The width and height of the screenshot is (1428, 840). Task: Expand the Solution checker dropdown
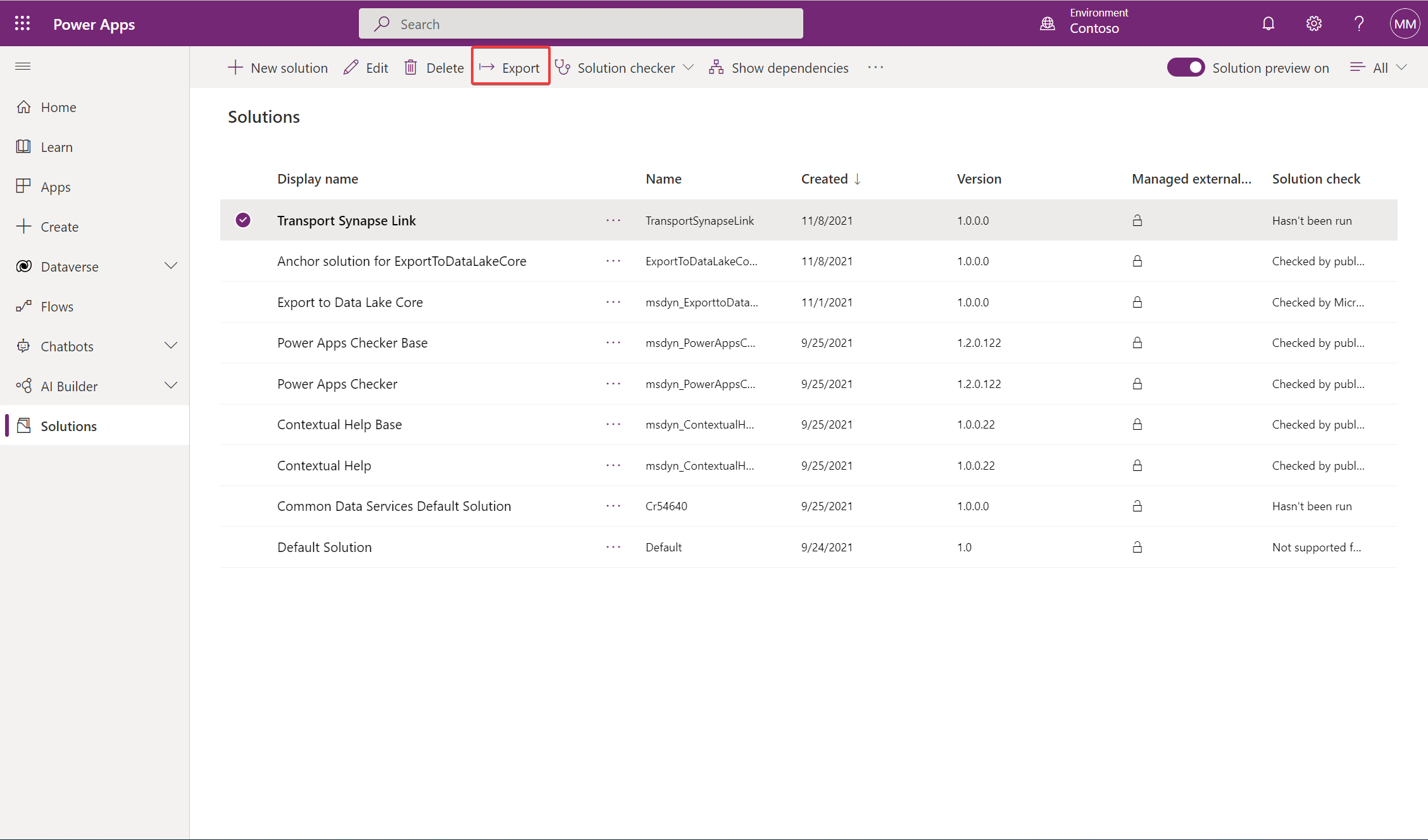pos(689,67)
